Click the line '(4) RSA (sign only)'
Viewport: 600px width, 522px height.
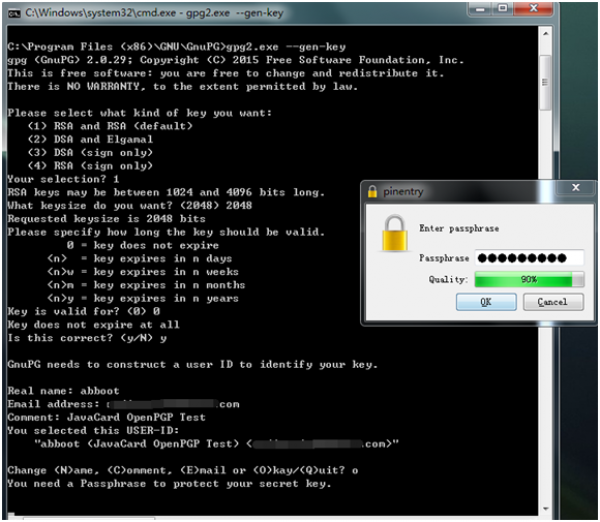pos(90,166)
